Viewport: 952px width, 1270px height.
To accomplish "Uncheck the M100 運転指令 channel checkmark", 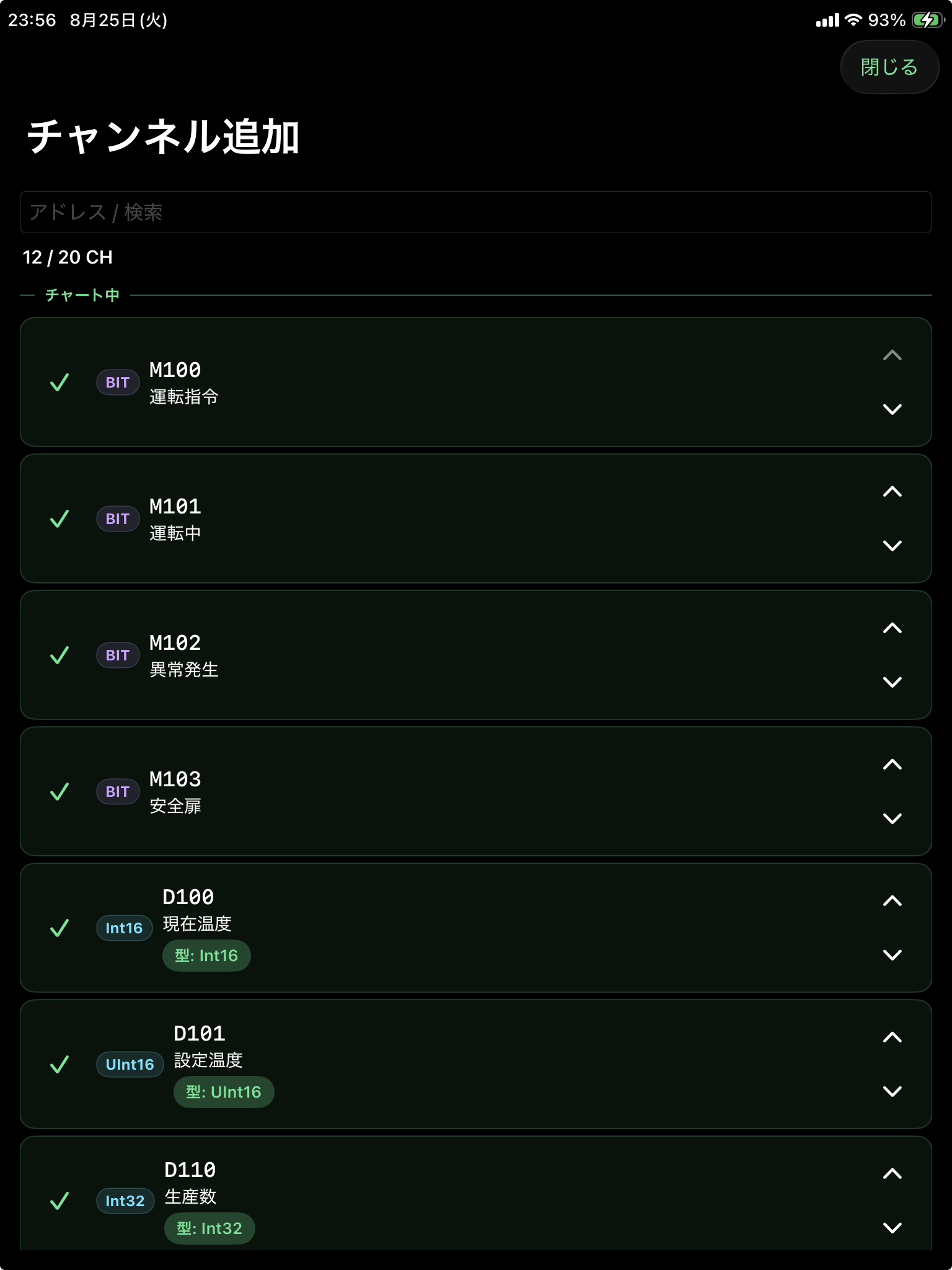I will tap(59, 383).
